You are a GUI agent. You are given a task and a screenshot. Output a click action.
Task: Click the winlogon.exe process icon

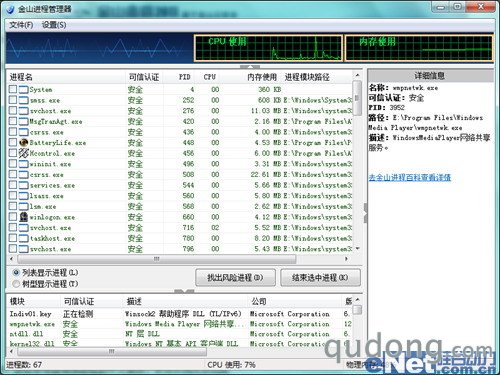click(23, 217)
